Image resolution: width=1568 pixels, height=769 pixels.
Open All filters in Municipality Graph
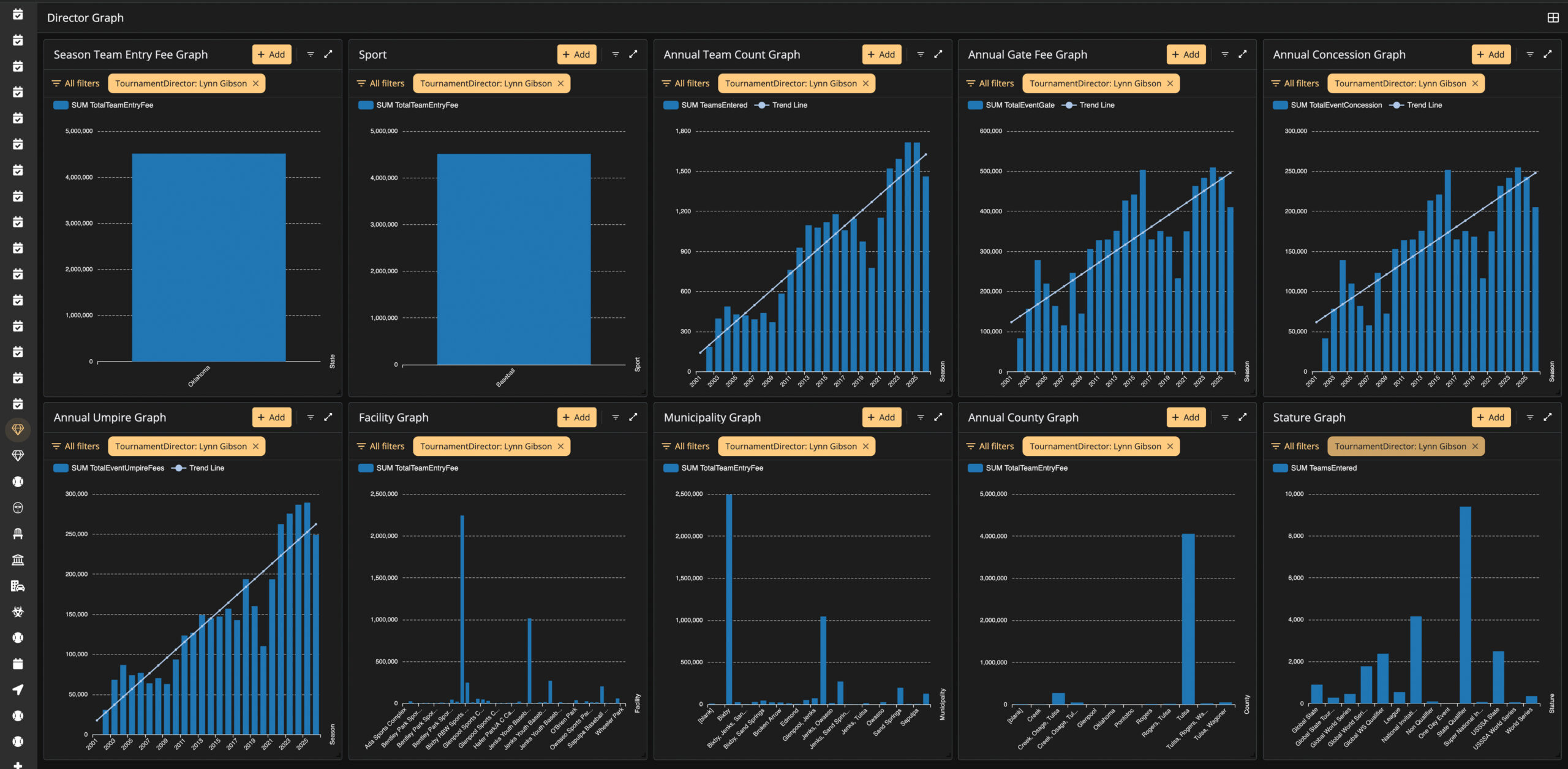[686, 446]
